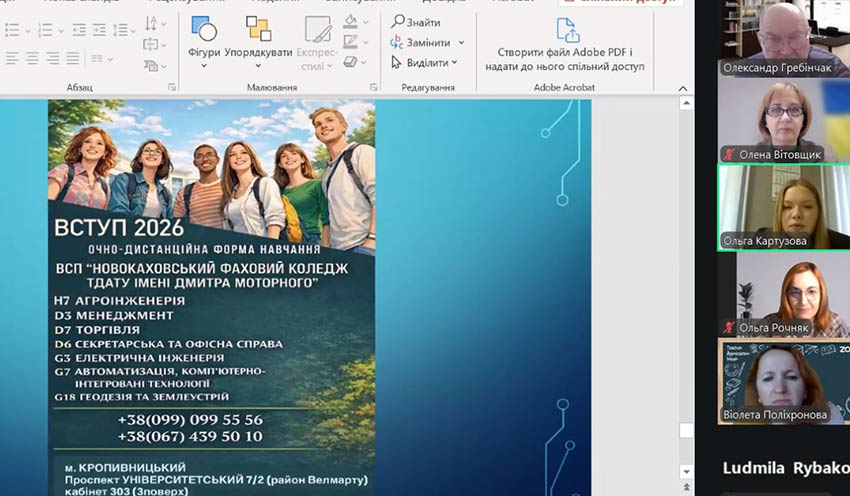Viewport: 850px width, 496px height.
Task: Expand the Виділити selection dropdown
Action: 454,63
